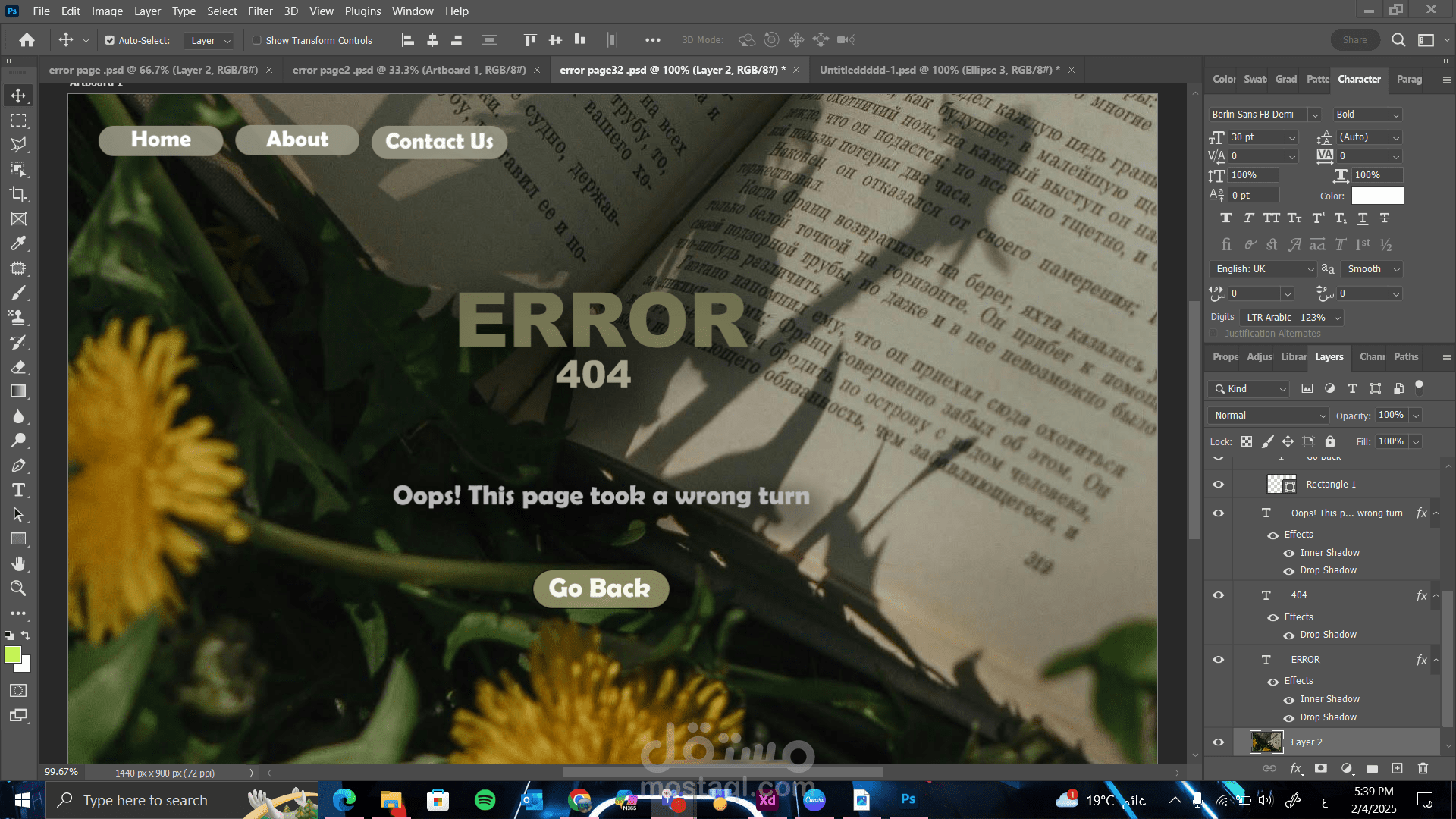Toggle Drop Shadow effect on 404 layer
This screenshot has width=1456, height=819.
click(1288, 635)
